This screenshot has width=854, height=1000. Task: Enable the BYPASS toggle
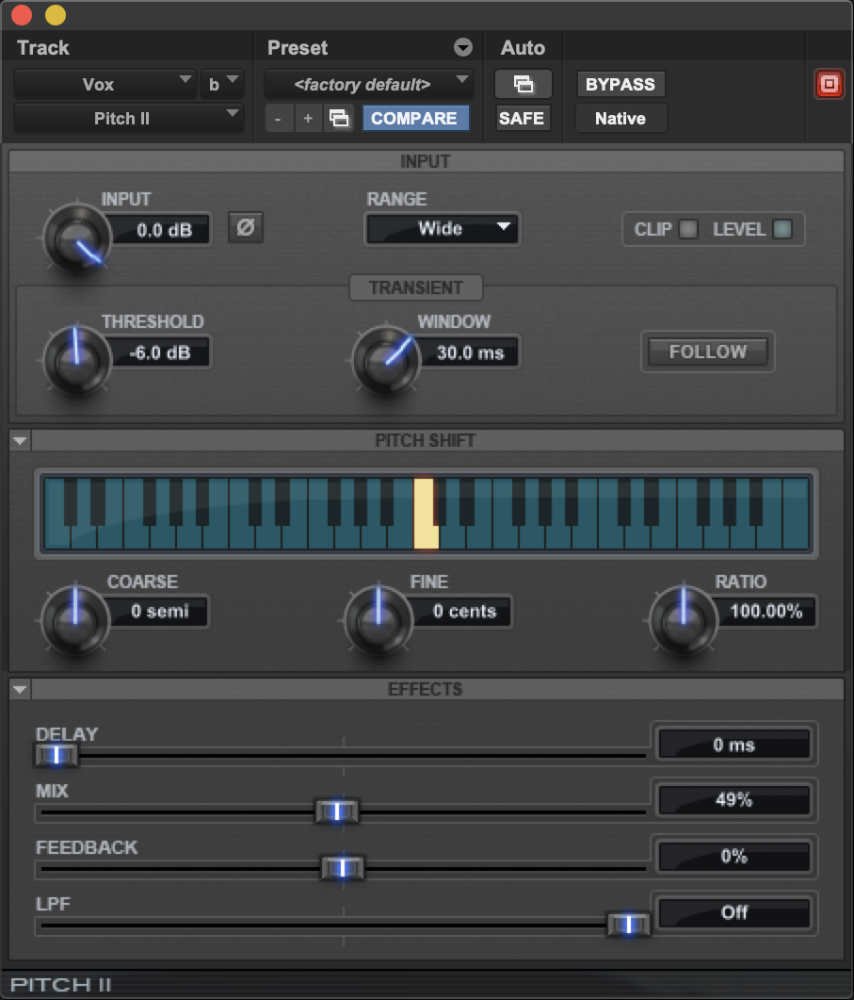click(620, 84)
